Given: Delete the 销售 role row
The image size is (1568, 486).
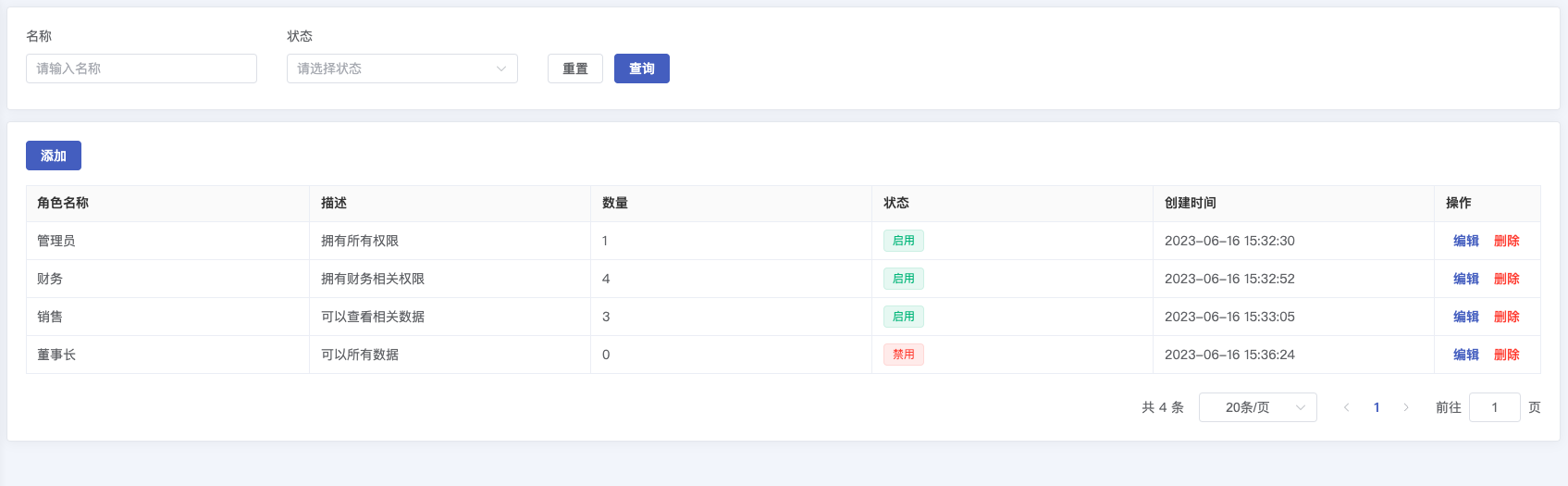Looking at the screenshot, I should pyautogui.click(x=1506, y=317).
